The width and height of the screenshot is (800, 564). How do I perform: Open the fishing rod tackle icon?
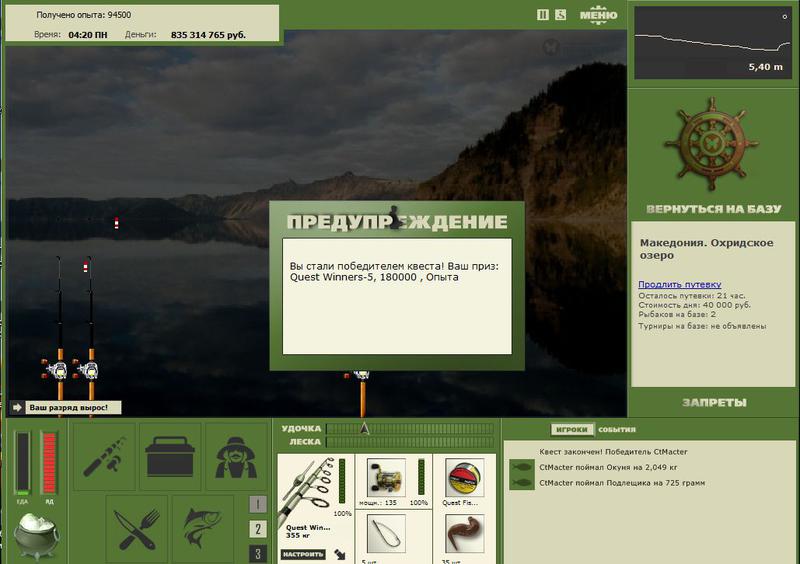tap(105, 456)
